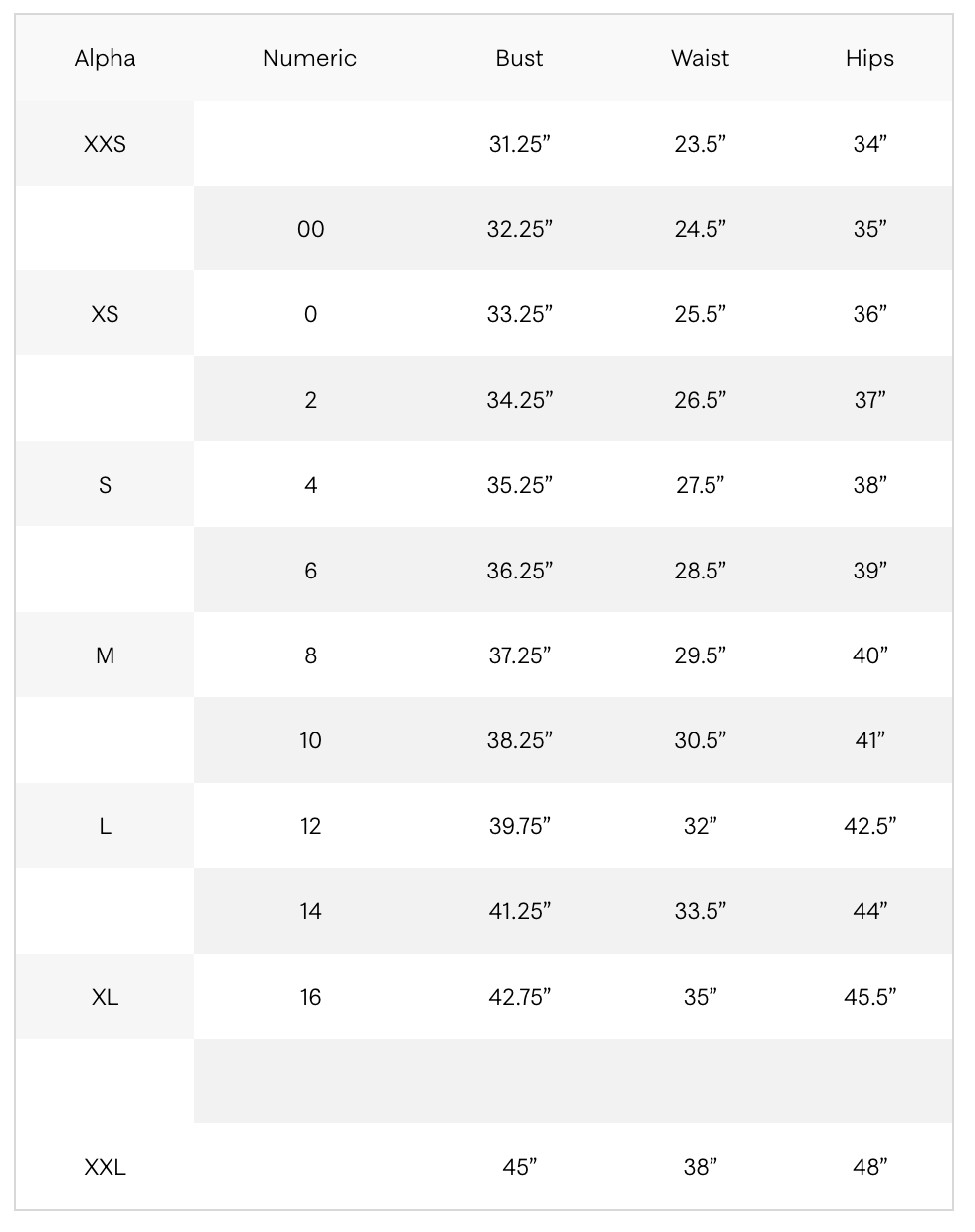
Task: Click the Alpha column header
Action: tap(105, 58)
